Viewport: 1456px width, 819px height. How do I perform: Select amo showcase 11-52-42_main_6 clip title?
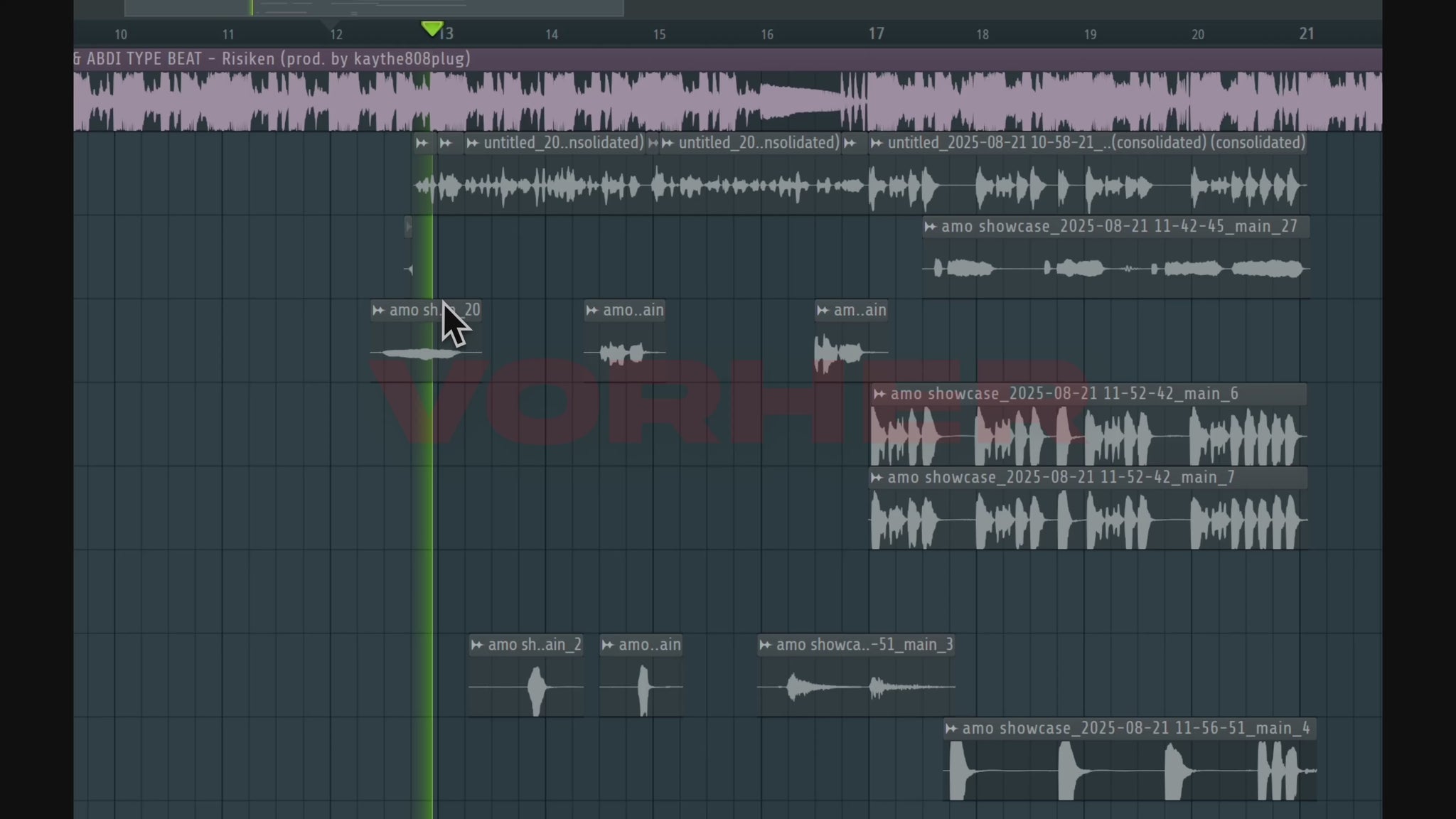click(x=1064, y=394)
